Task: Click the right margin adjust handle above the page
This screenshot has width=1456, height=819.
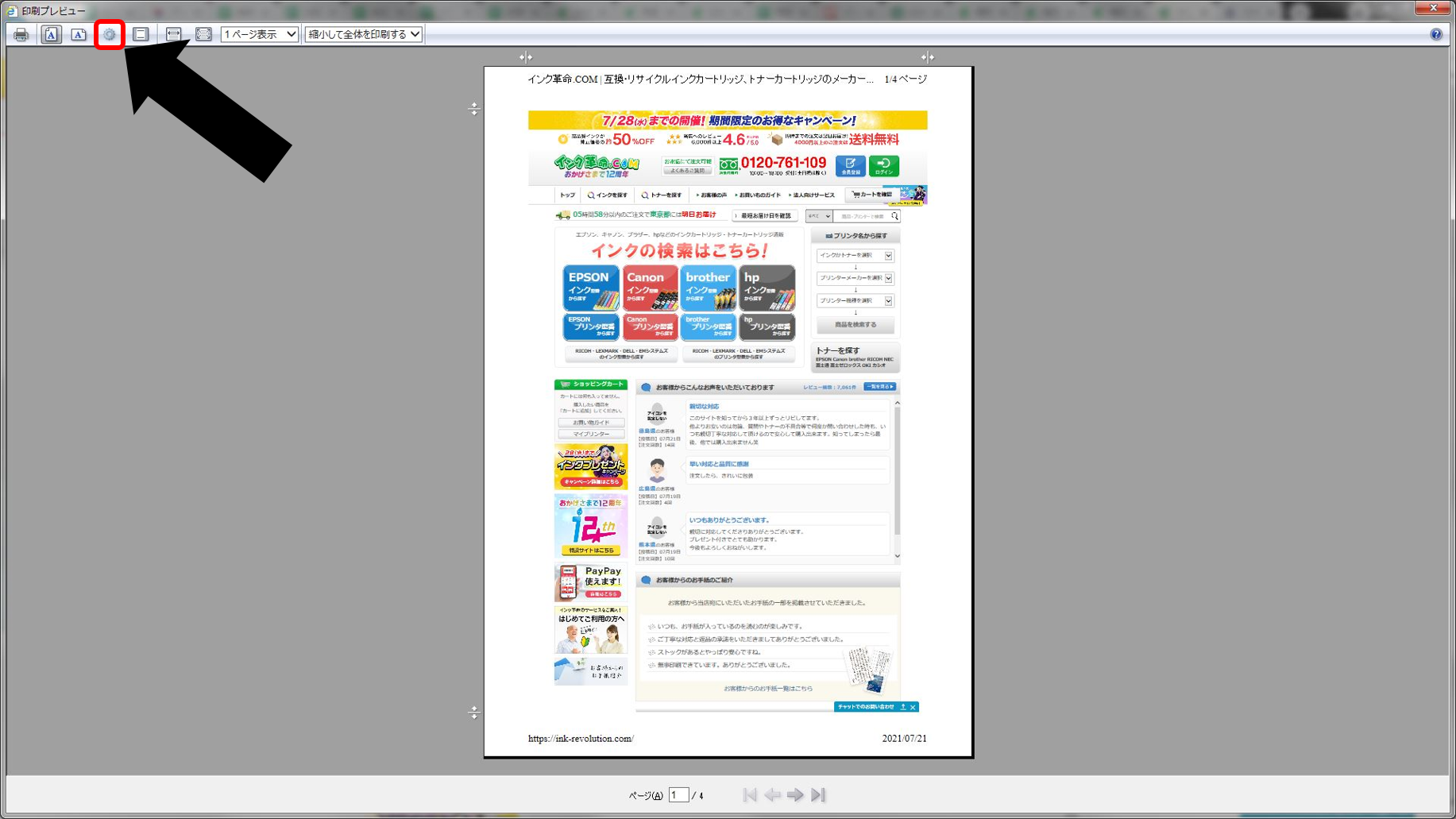Action: point(928,57)
